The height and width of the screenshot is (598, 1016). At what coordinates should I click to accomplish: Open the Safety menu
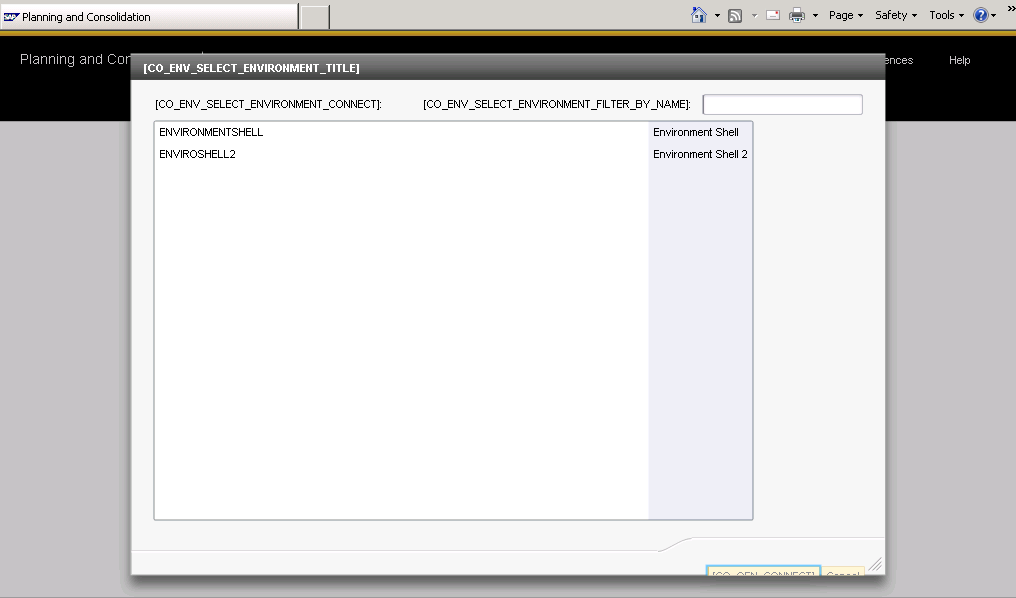[x=895, y=15]
